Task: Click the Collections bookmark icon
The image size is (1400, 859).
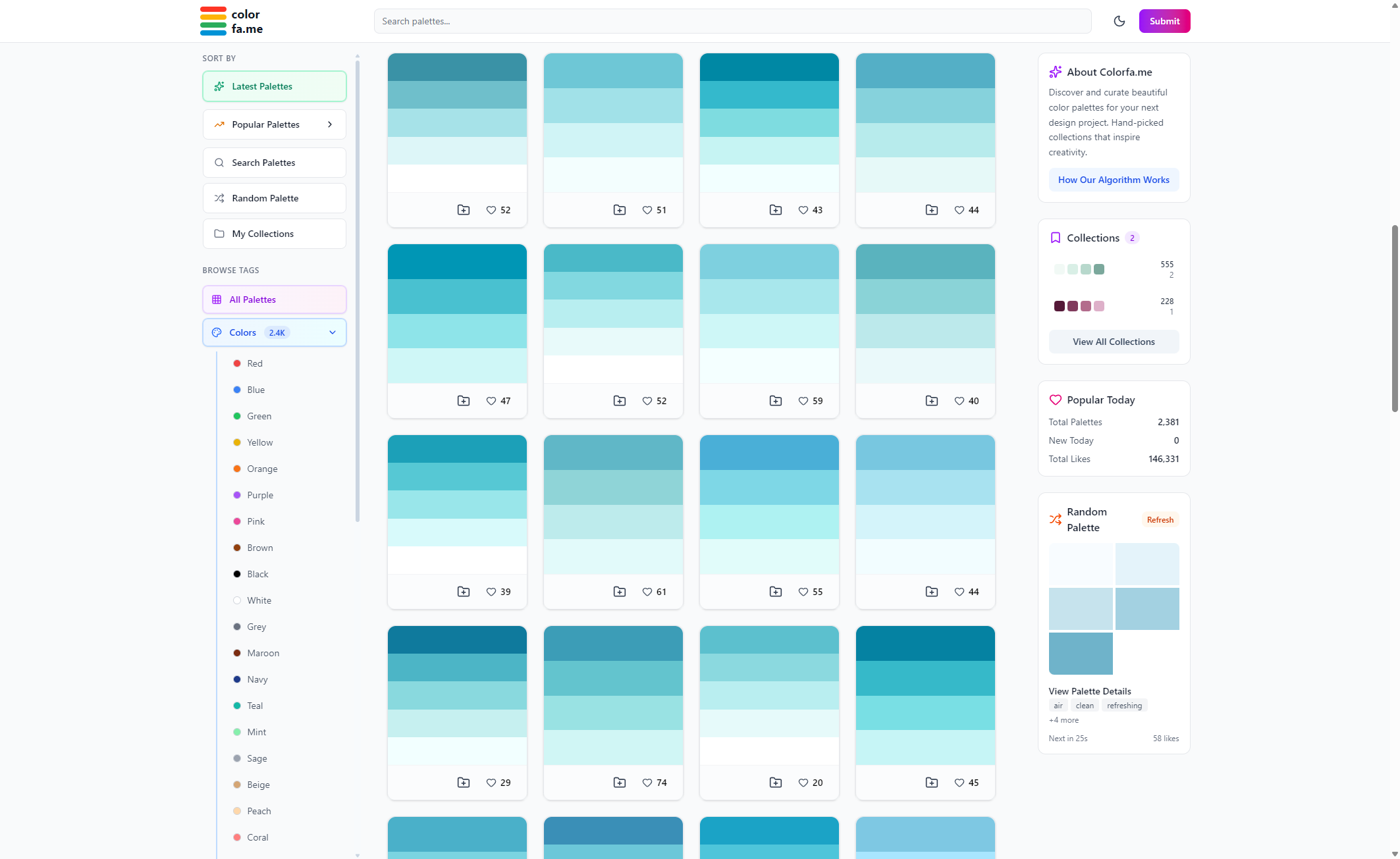Action: point(1055,238)
